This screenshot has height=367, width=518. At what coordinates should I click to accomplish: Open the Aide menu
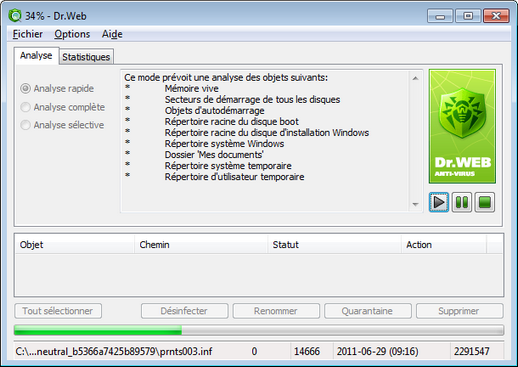[112, 34]
